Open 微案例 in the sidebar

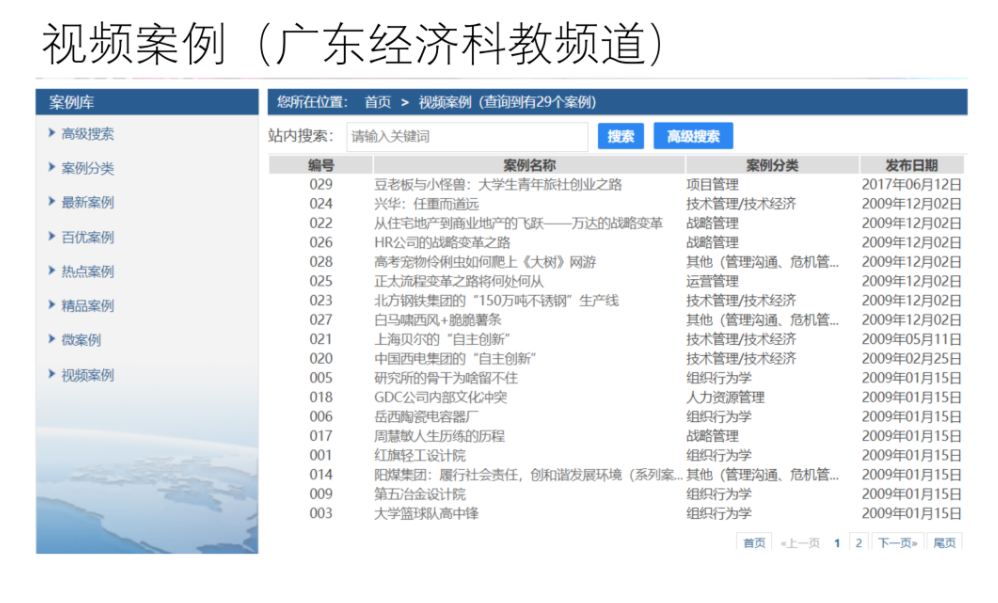(81, 340)
